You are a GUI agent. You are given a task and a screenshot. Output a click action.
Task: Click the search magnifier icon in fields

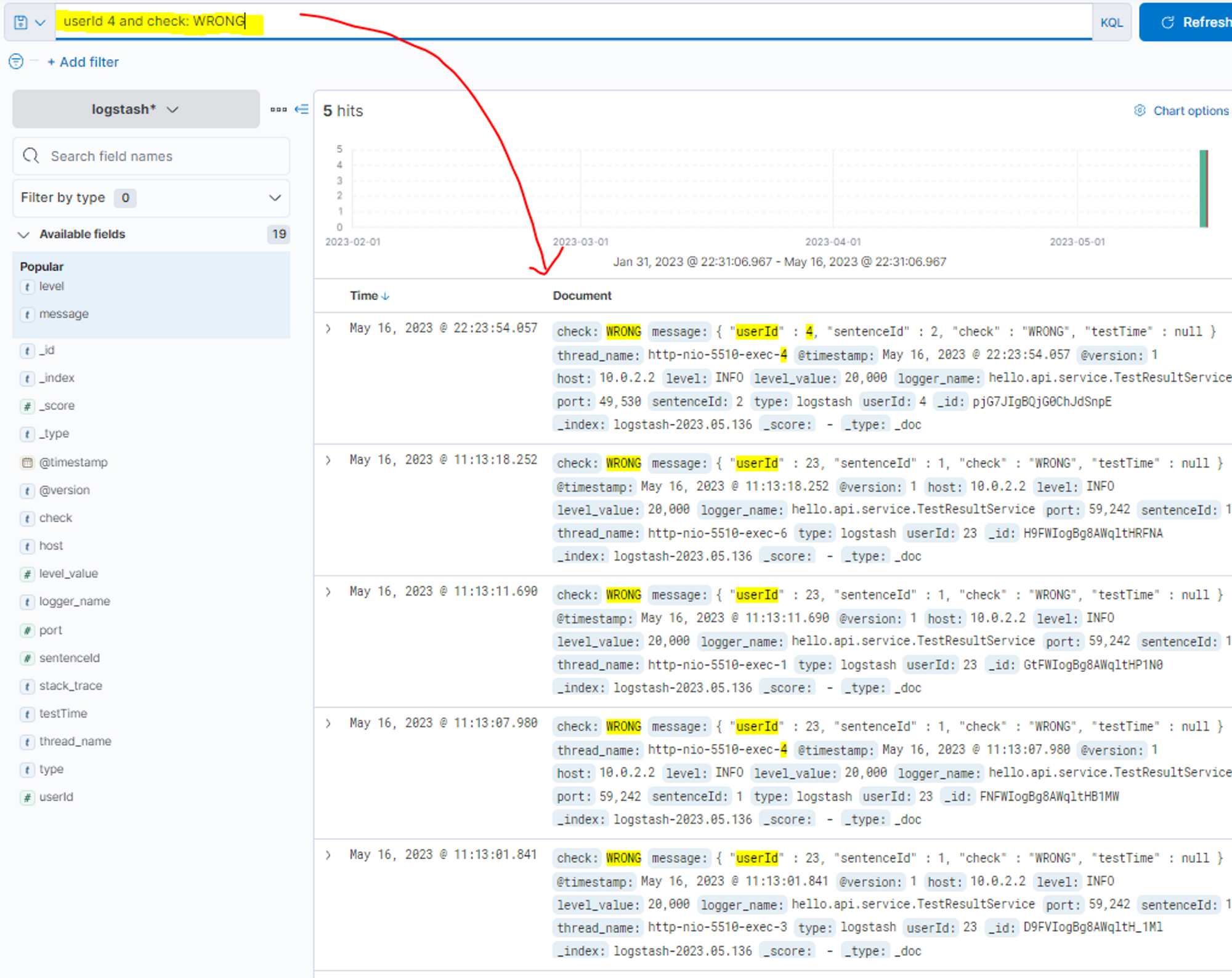[31, 156]
